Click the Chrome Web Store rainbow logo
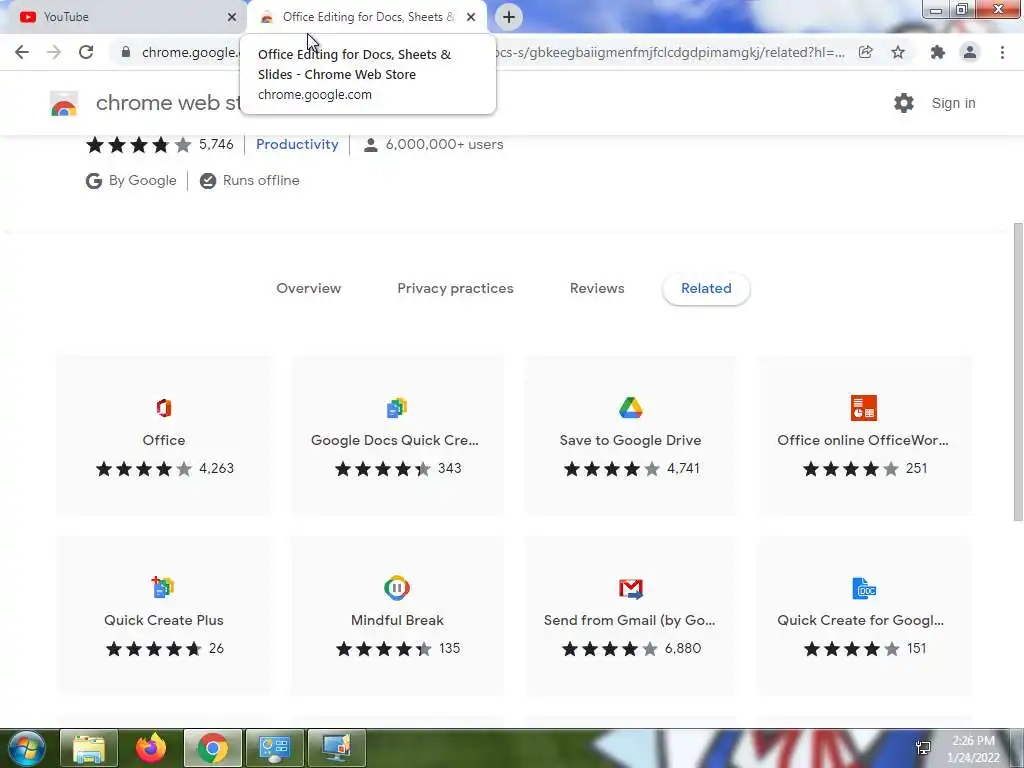This screenshot has height=768, width=1024. (x=64, y=103)
